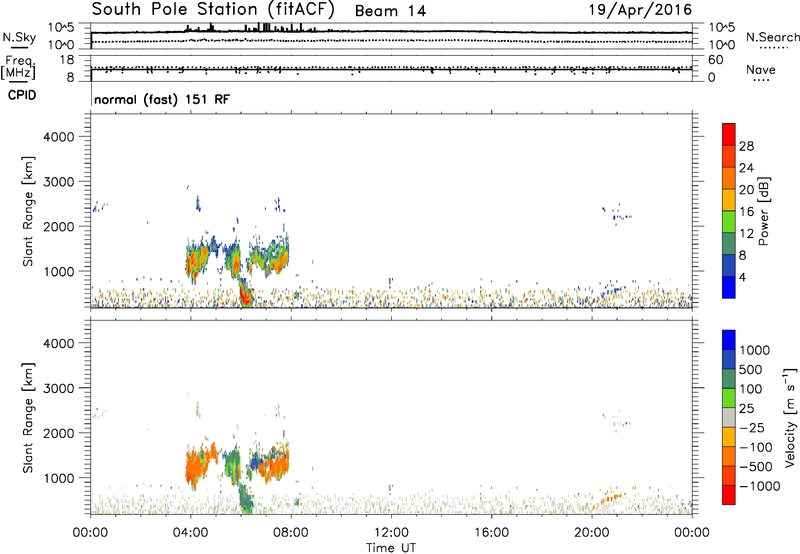Image resolution: width=800 pixels, height=554 pixels.
Task: Click the red strong-echo patch near 06:00 in power panel
Action: pyautogui.click(x=245, y=295)
